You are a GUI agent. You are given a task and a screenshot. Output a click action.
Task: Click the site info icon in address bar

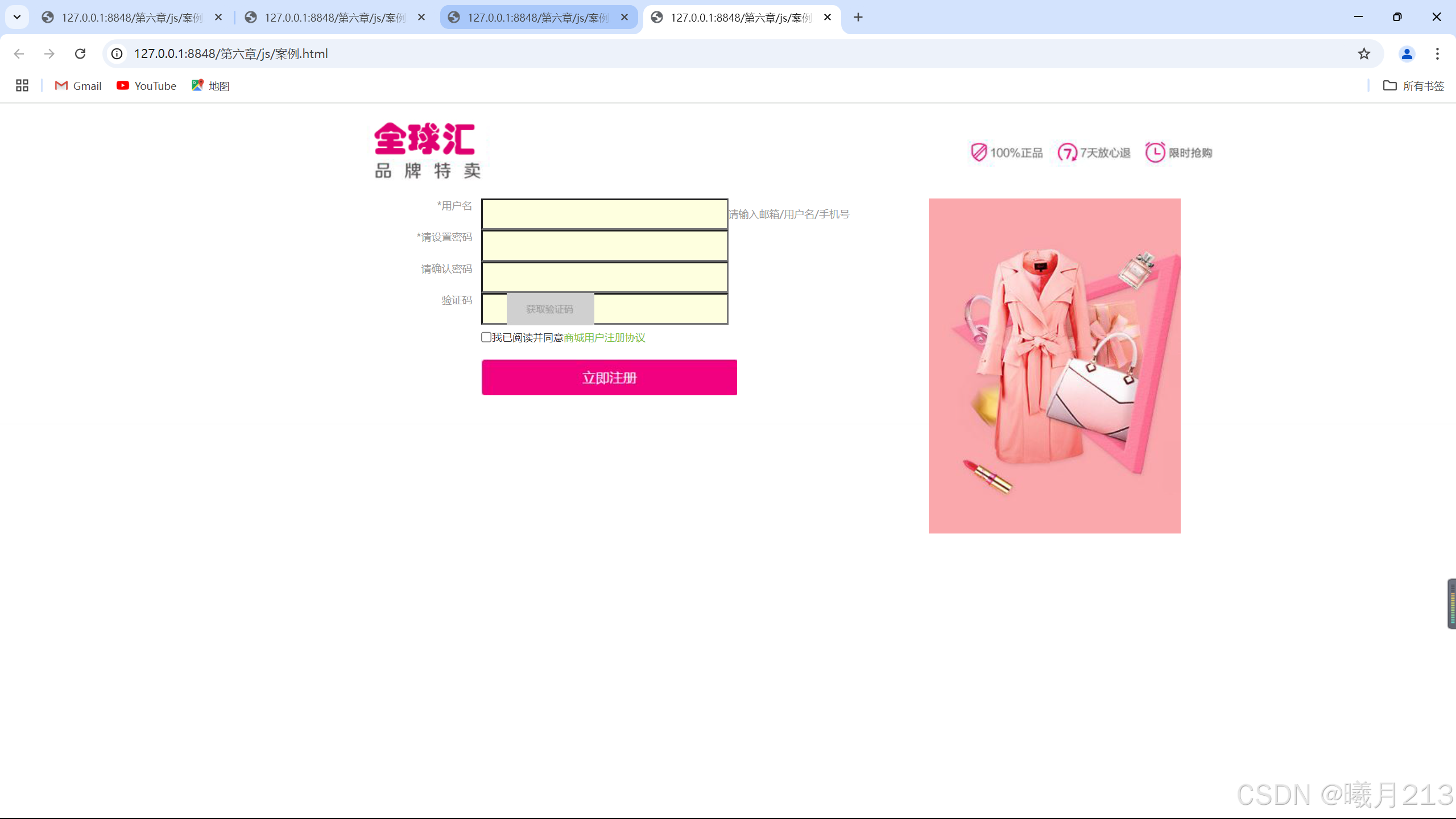click(x=117, y=53)
